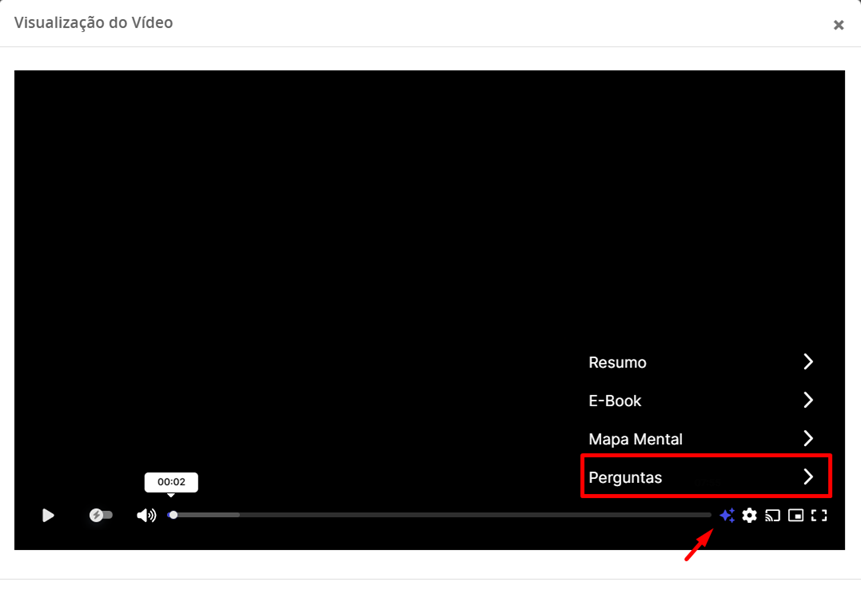
Task: Cast video to another device
Action: point(773,515)
